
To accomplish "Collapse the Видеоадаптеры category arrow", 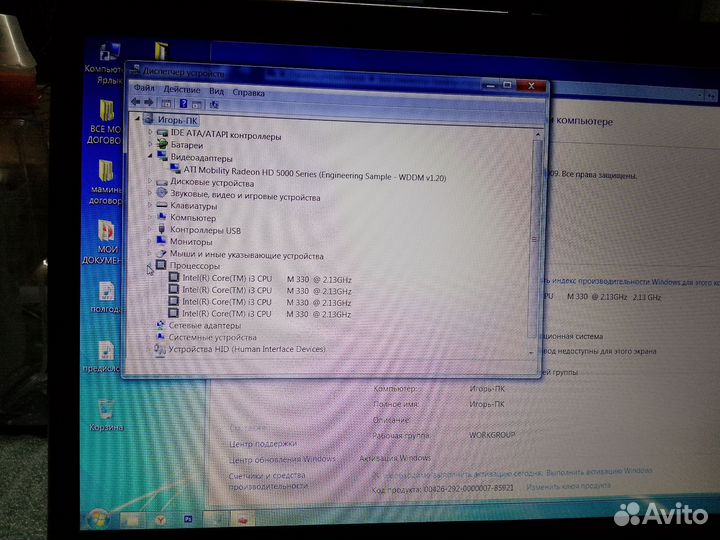I will 150,156.
